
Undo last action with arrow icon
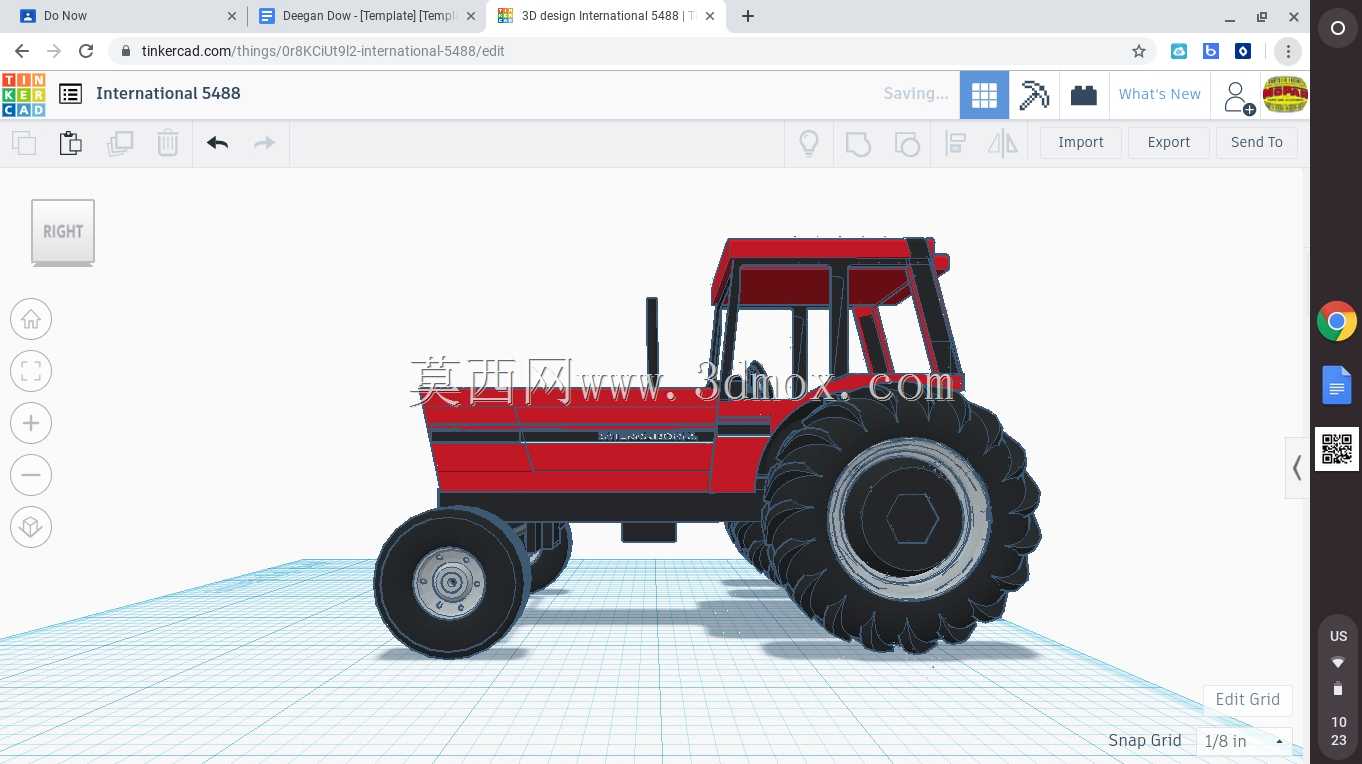click(217, 143)
